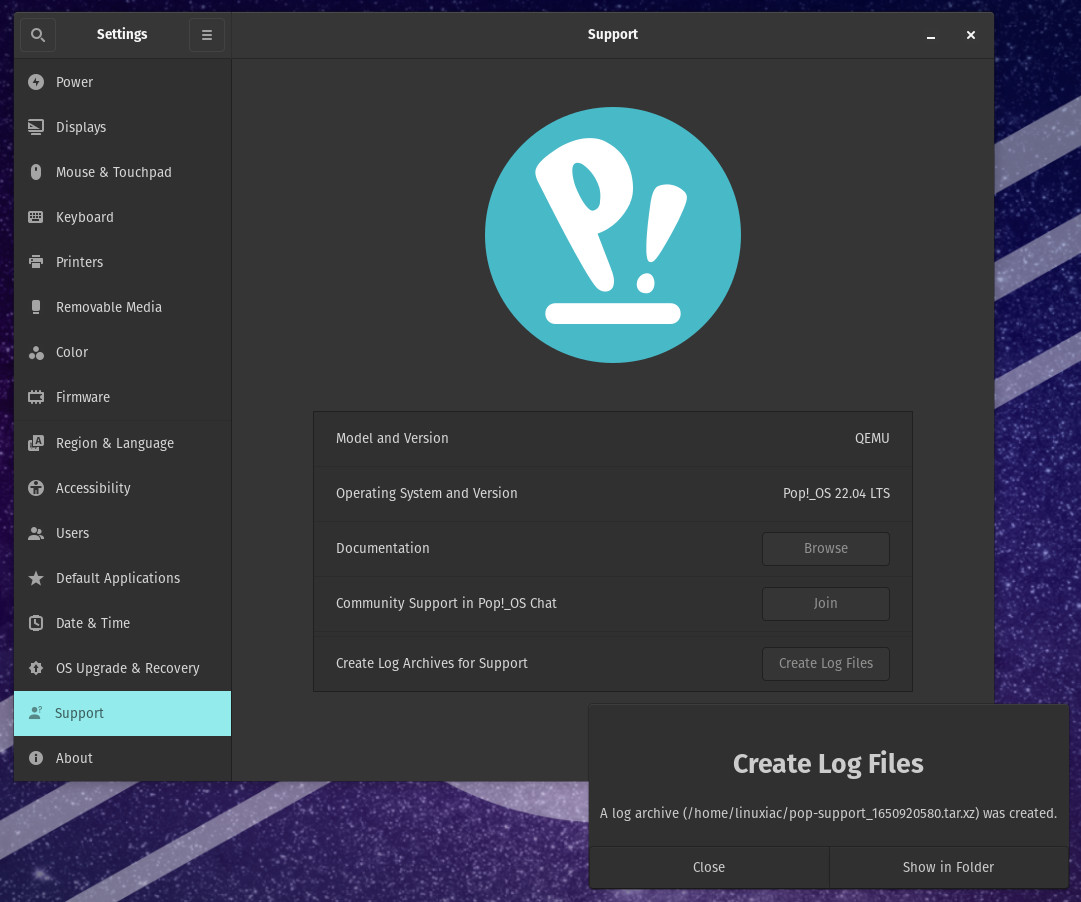Minimize the Settings window
Image resolution: width=1081 pixels, height=902 pixels.
tap(931, 35)
